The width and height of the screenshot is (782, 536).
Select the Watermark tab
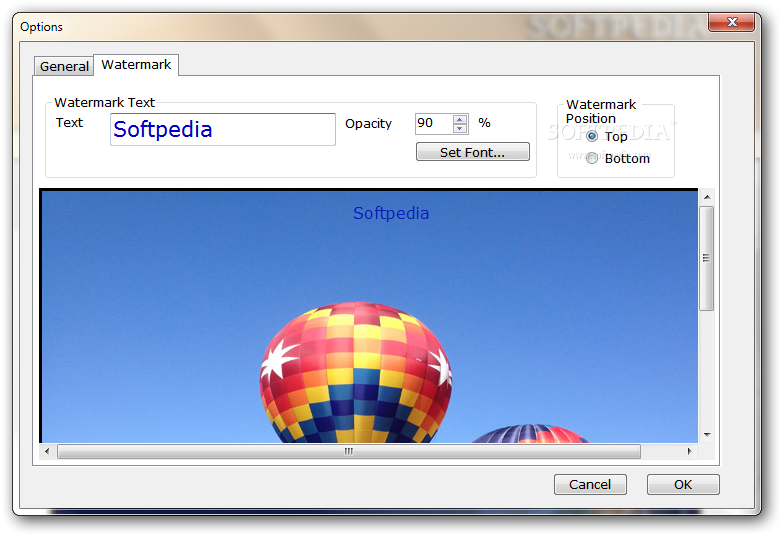coord(136,65)
